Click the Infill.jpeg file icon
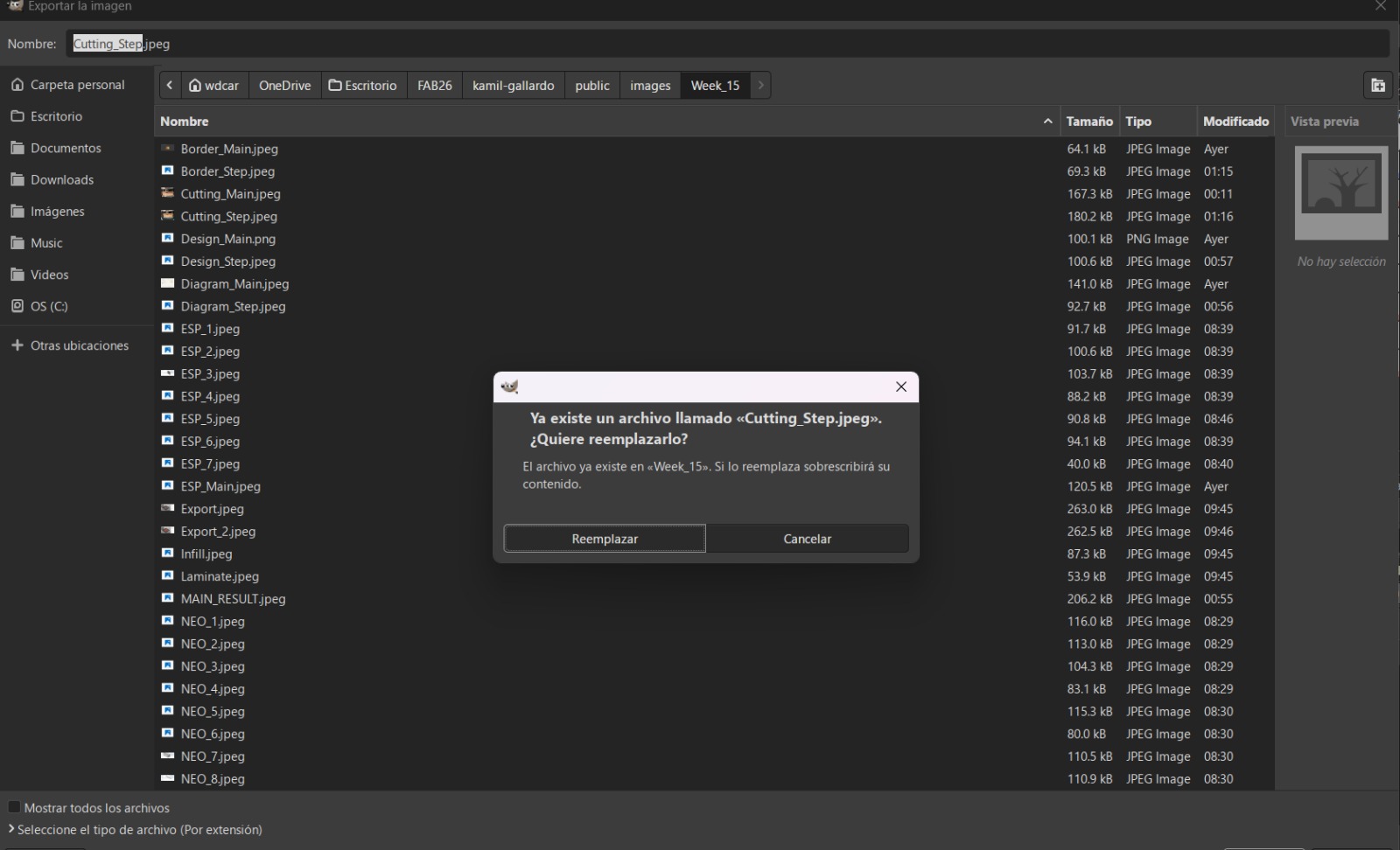1400x850 pixels. [x=168, y=554]
